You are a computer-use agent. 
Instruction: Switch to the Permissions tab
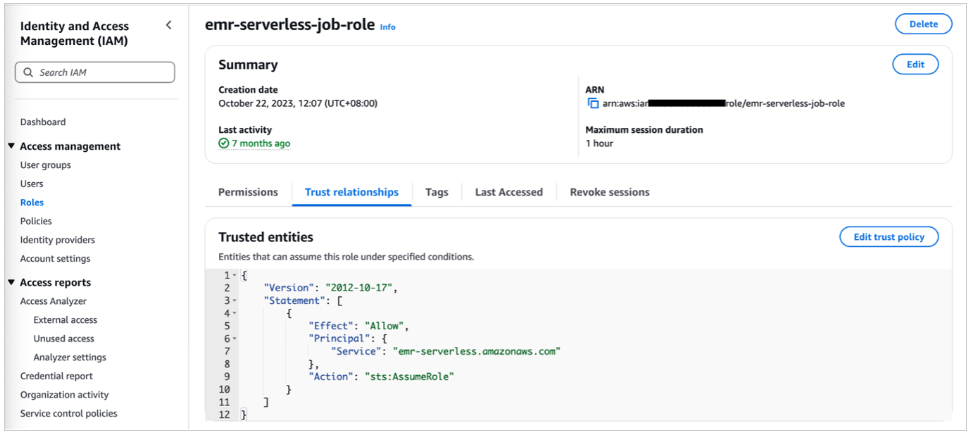tap(248, 192)
